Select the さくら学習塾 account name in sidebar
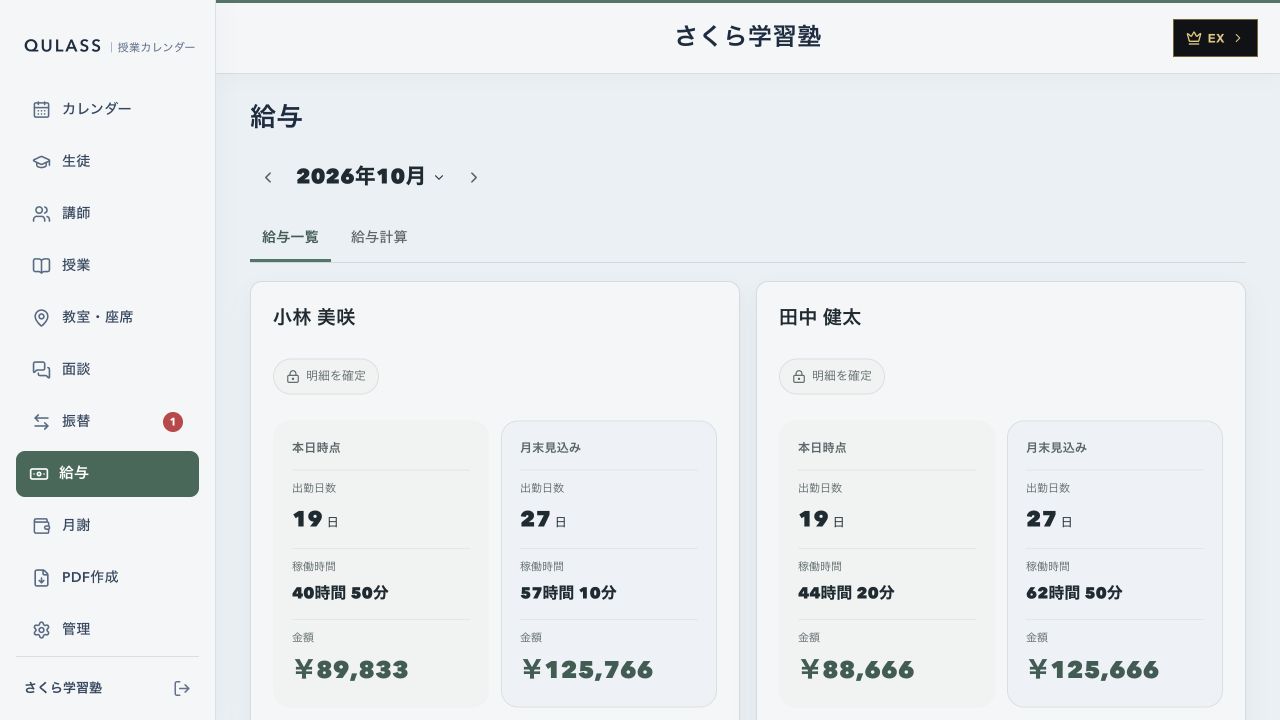This screenshot has height=720, width=1280. coord(63,688)
